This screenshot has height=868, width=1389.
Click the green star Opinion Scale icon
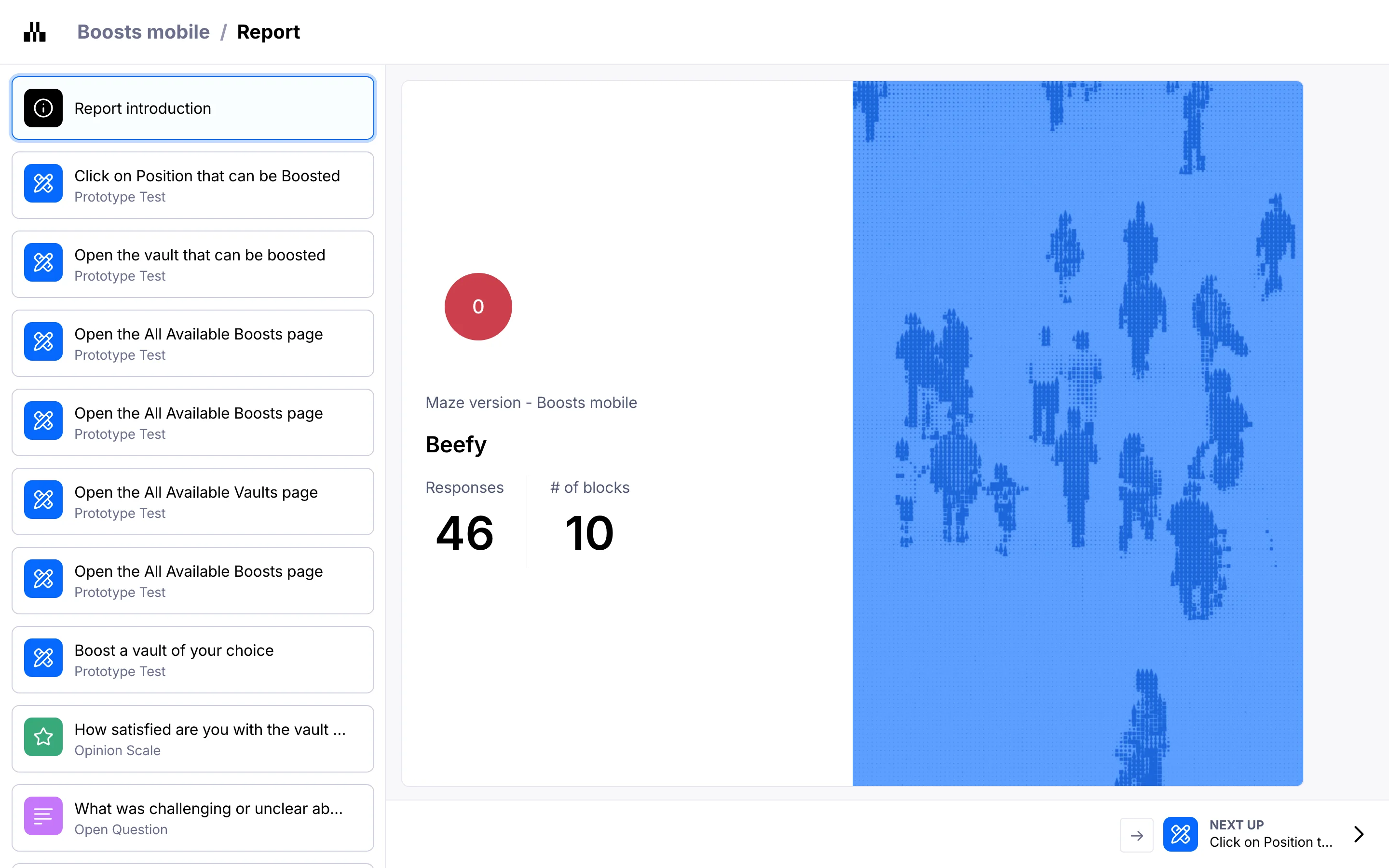point(43,737)
